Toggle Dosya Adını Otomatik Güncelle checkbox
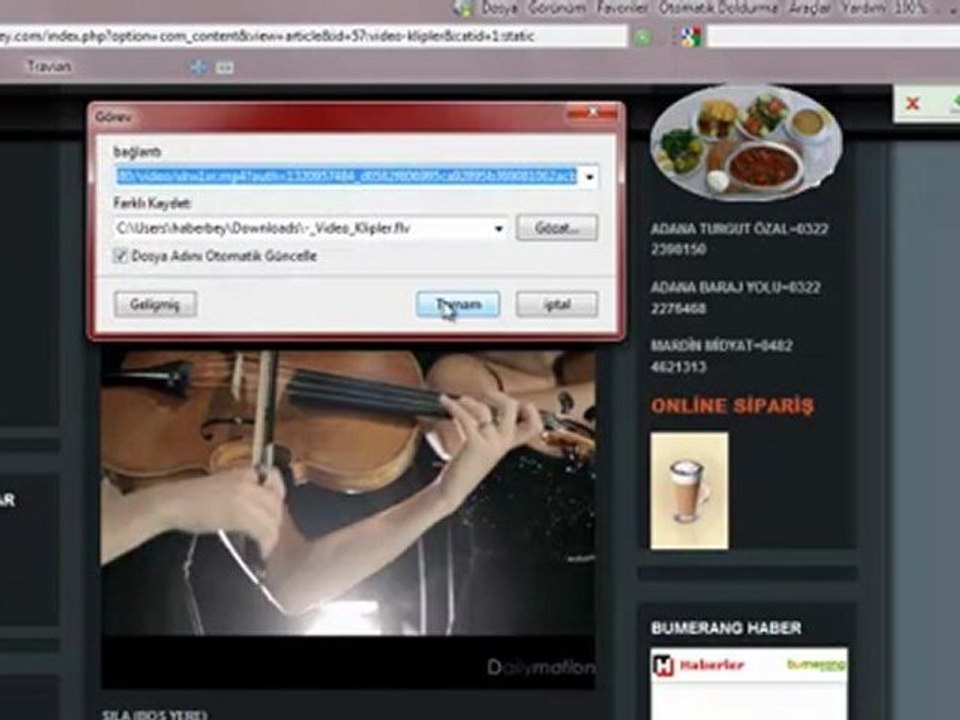960x720 pixels. [121, 255]
